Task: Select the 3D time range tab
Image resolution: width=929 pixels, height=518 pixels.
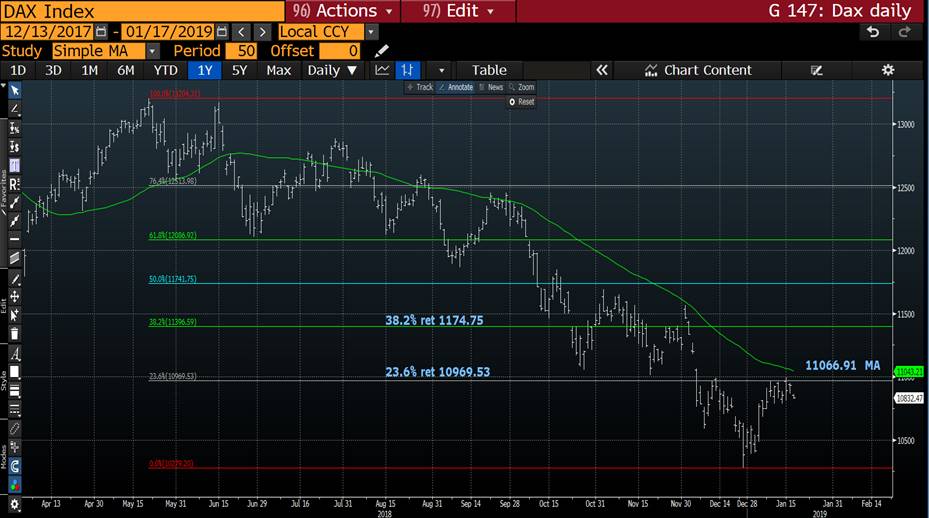Action: [x=53, y=71]
